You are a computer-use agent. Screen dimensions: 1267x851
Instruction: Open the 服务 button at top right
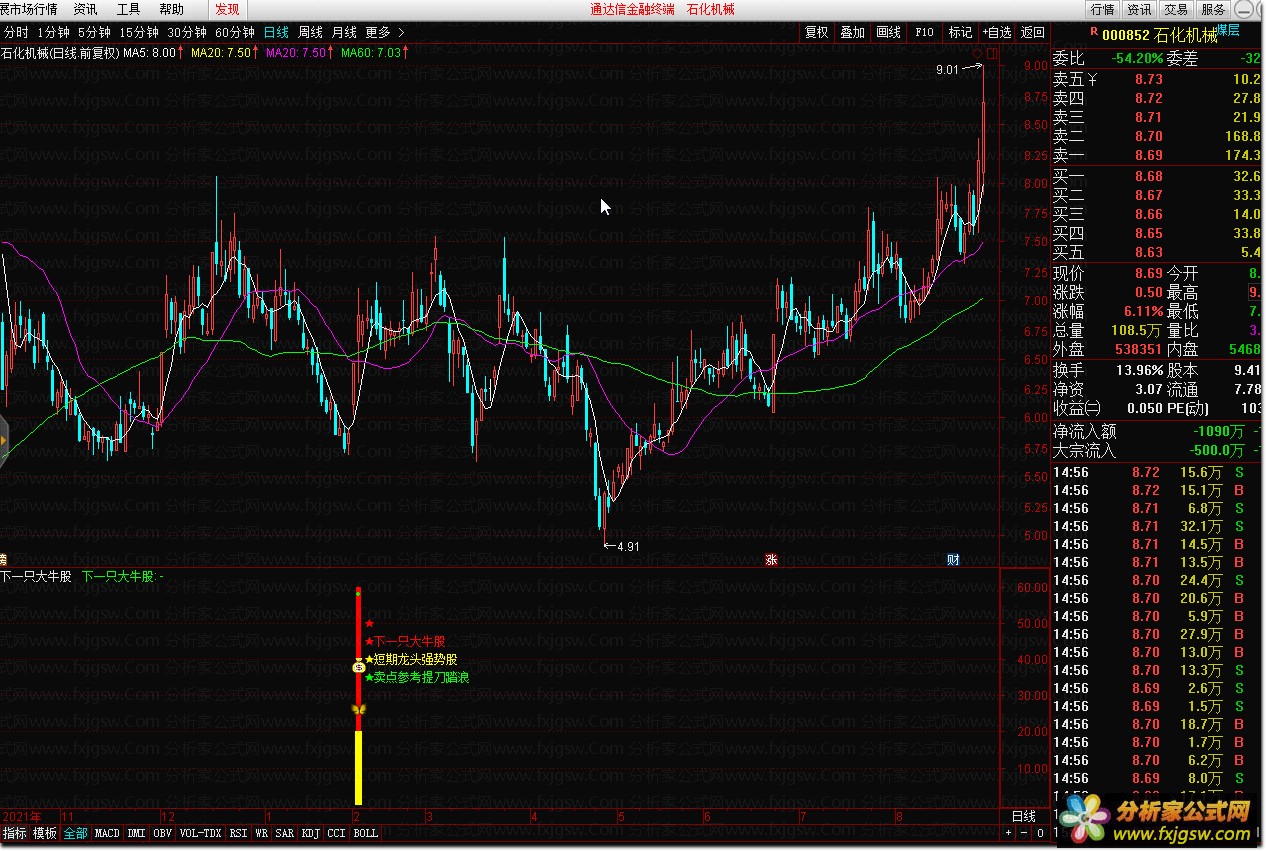click(x=1213, y=9)
